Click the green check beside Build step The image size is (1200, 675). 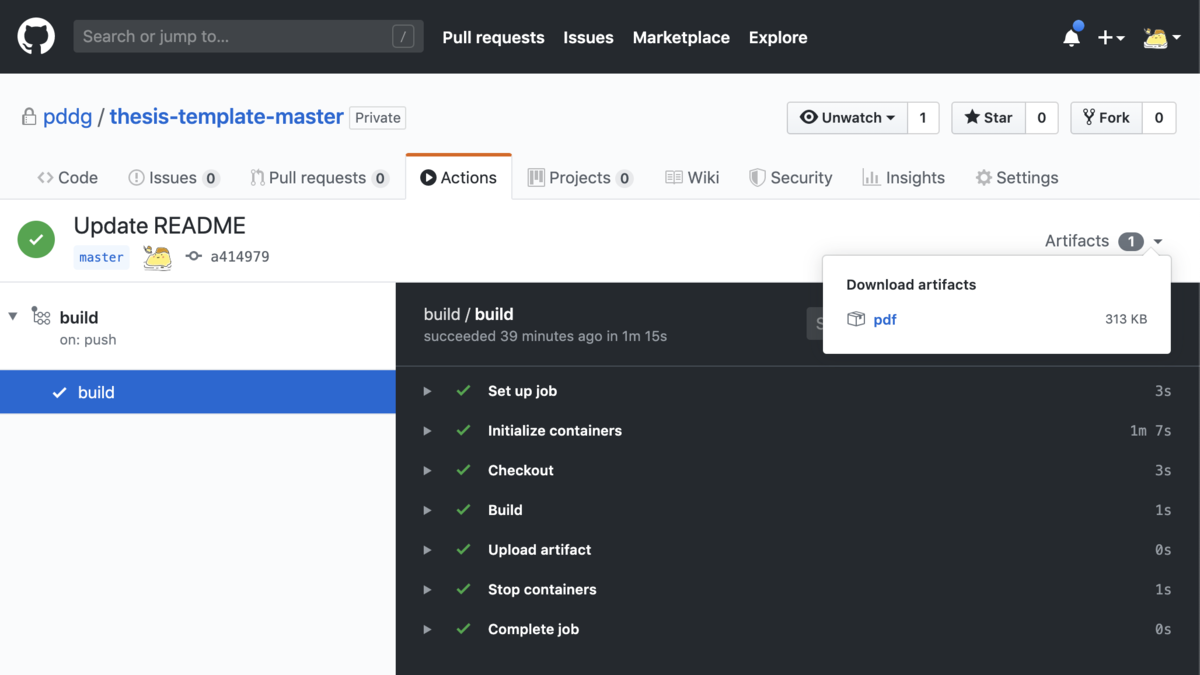pyautogui.click(x=463, y=510)
